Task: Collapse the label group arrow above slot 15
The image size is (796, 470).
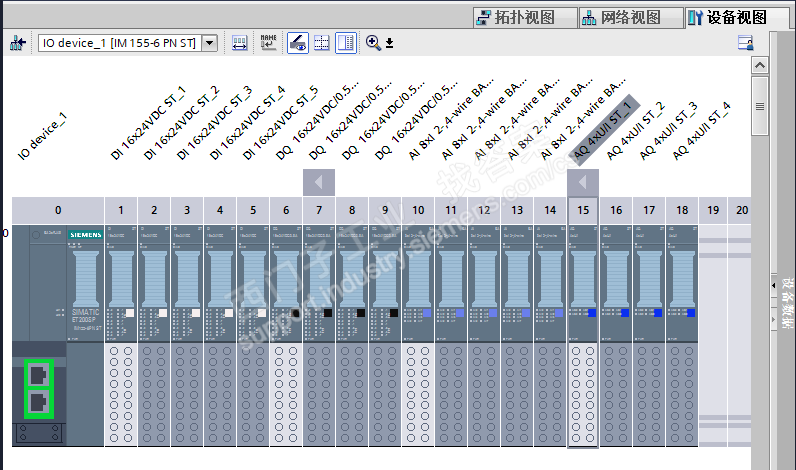Action: 583,182
